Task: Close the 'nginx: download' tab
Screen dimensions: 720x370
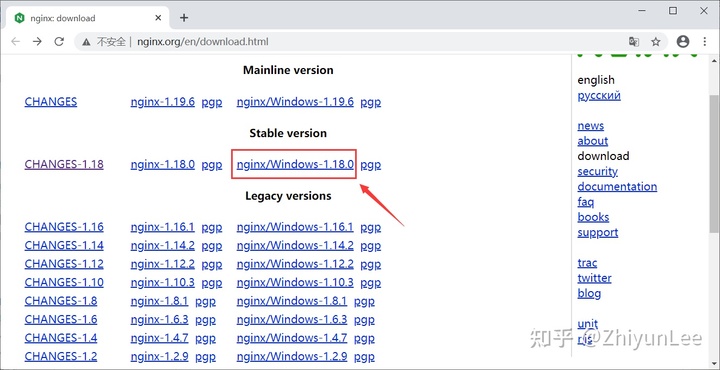Action: (158, 18)
